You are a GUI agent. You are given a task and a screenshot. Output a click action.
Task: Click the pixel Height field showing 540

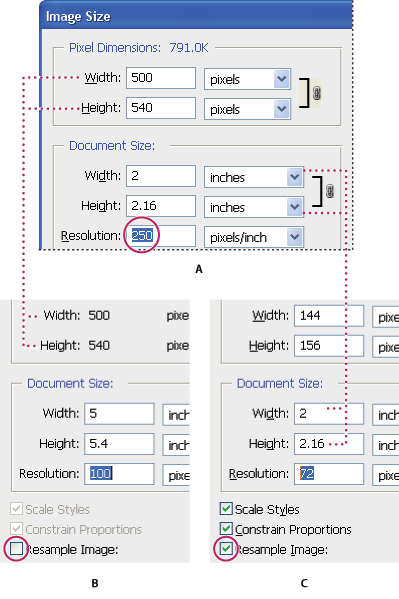(x=161, y=108)
